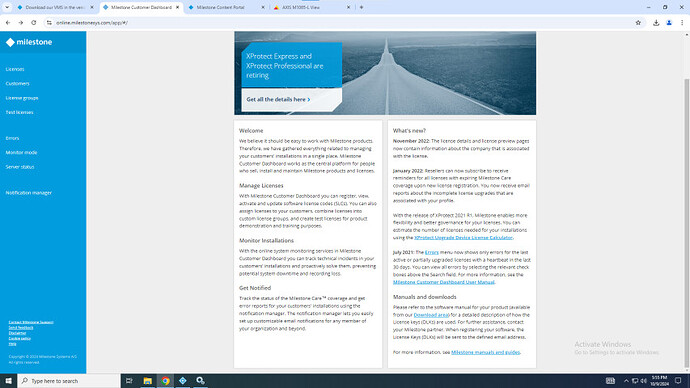Open the touch keyboard tray icon
Viewport: 690px width, 388px height.
point(610,381)
